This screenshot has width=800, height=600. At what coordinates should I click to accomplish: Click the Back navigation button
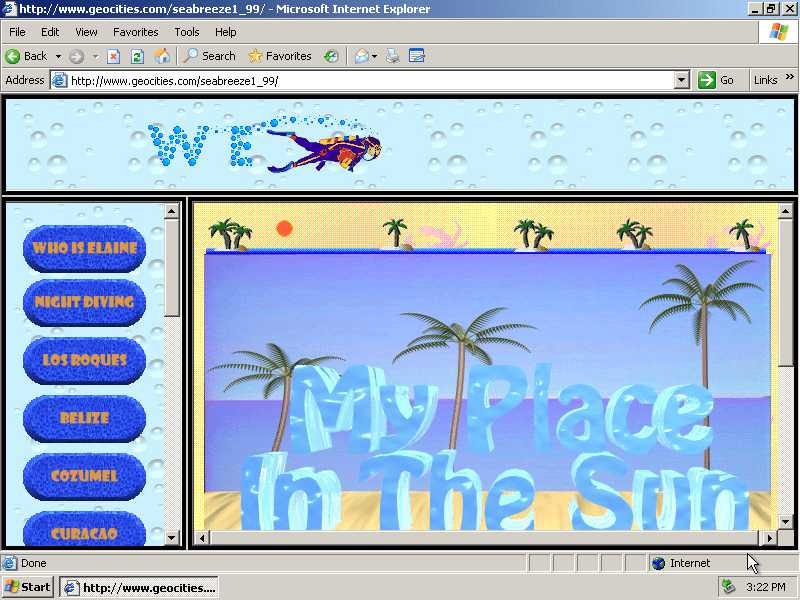click(x=27, y=56)
